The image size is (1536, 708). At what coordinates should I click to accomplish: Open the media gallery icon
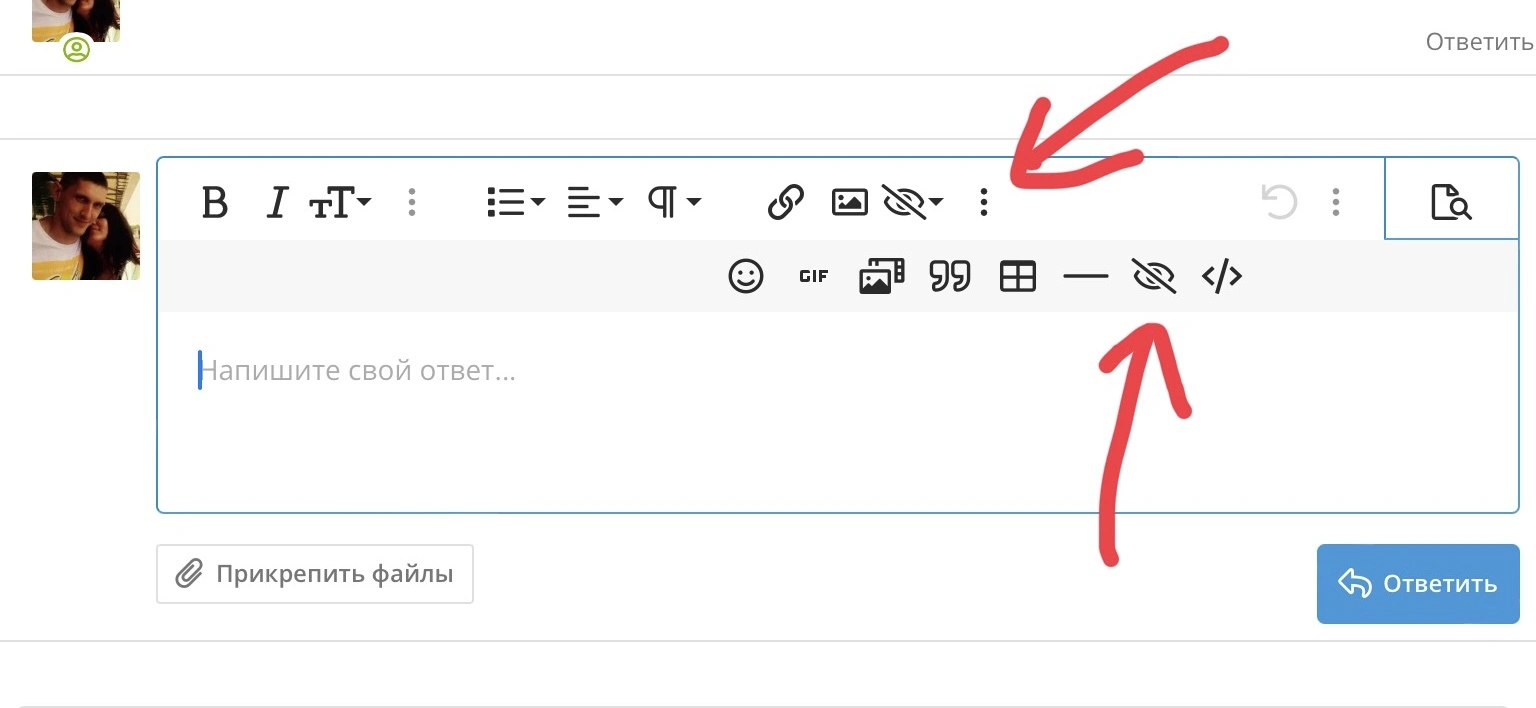[x=882, y=276]
